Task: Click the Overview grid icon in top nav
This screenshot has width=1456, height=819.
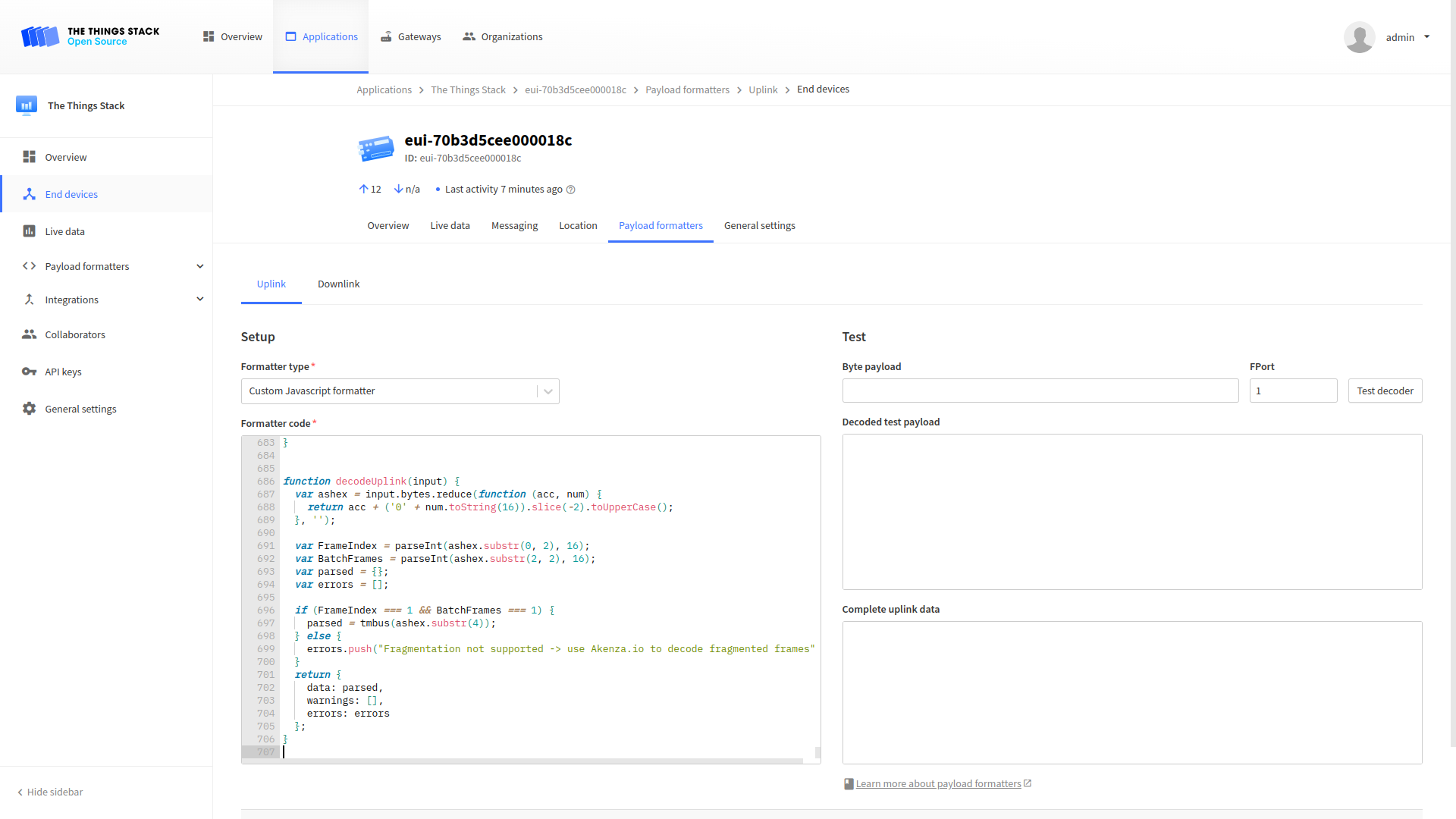Action: pyautogui.click(x=209, y=36)
